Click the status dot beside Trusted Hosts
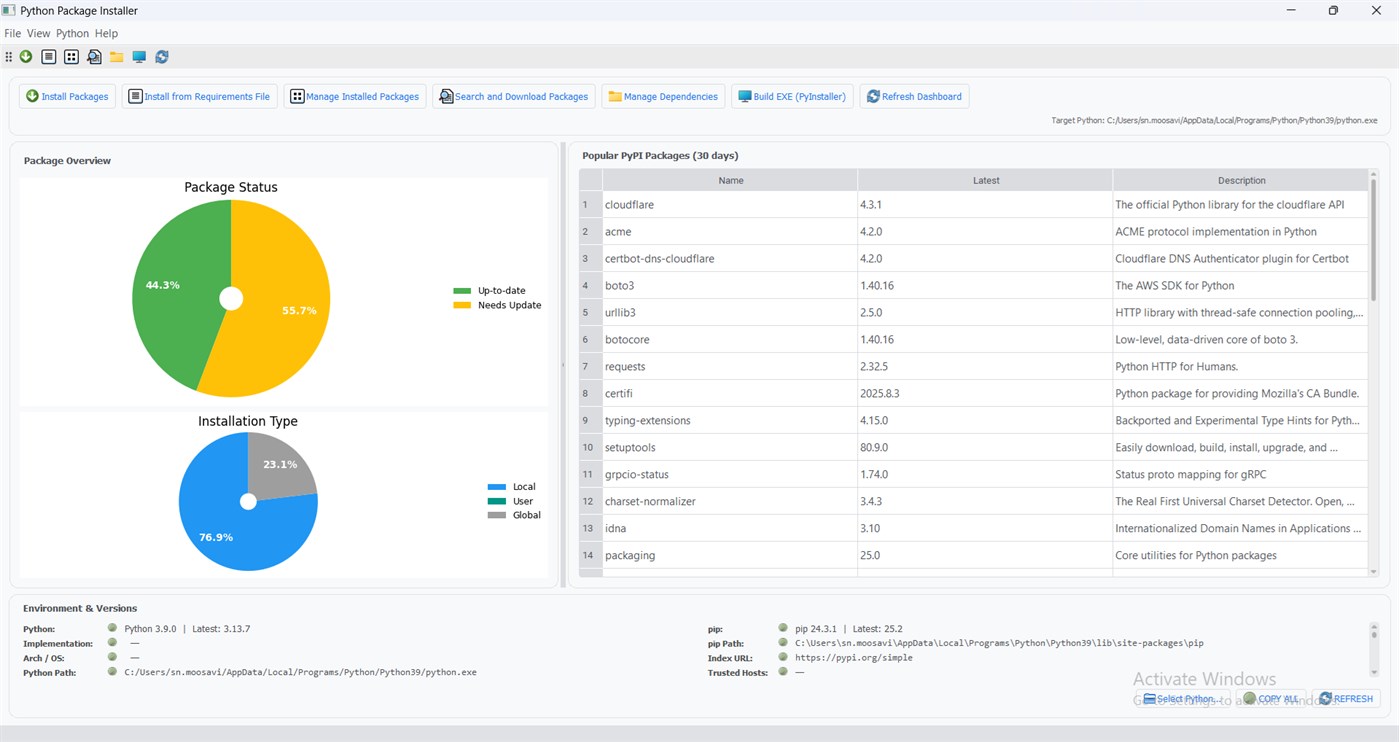 (783, 672)
